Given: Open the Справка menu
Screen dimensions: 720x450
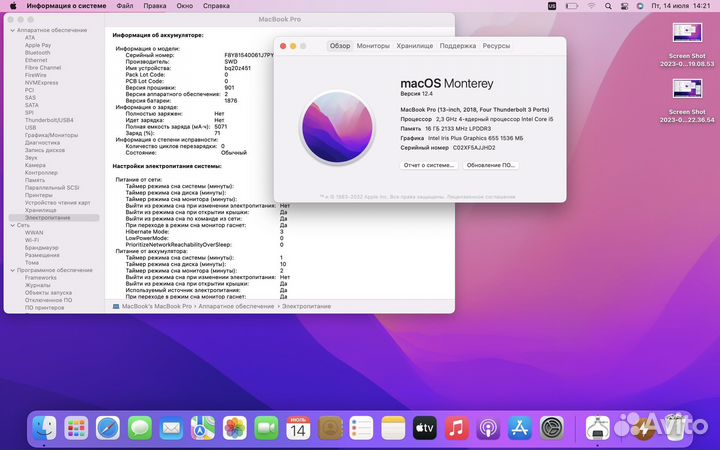Looking at the screenshot, I should coord(216,6).
